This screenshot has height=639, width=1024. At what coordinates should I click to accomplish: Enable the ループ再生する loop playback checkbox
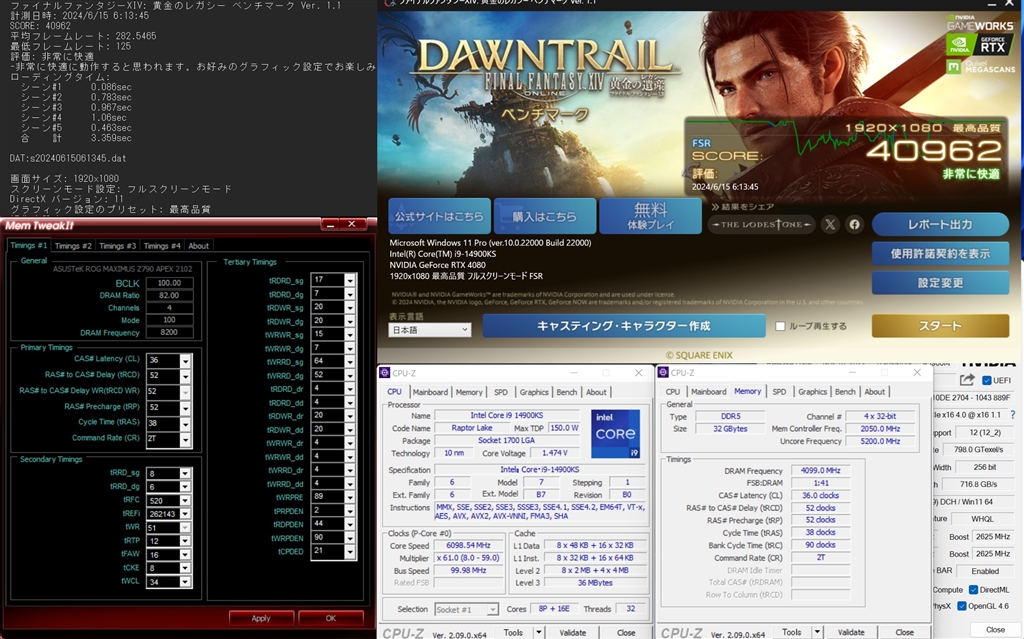tap(780, 326)
